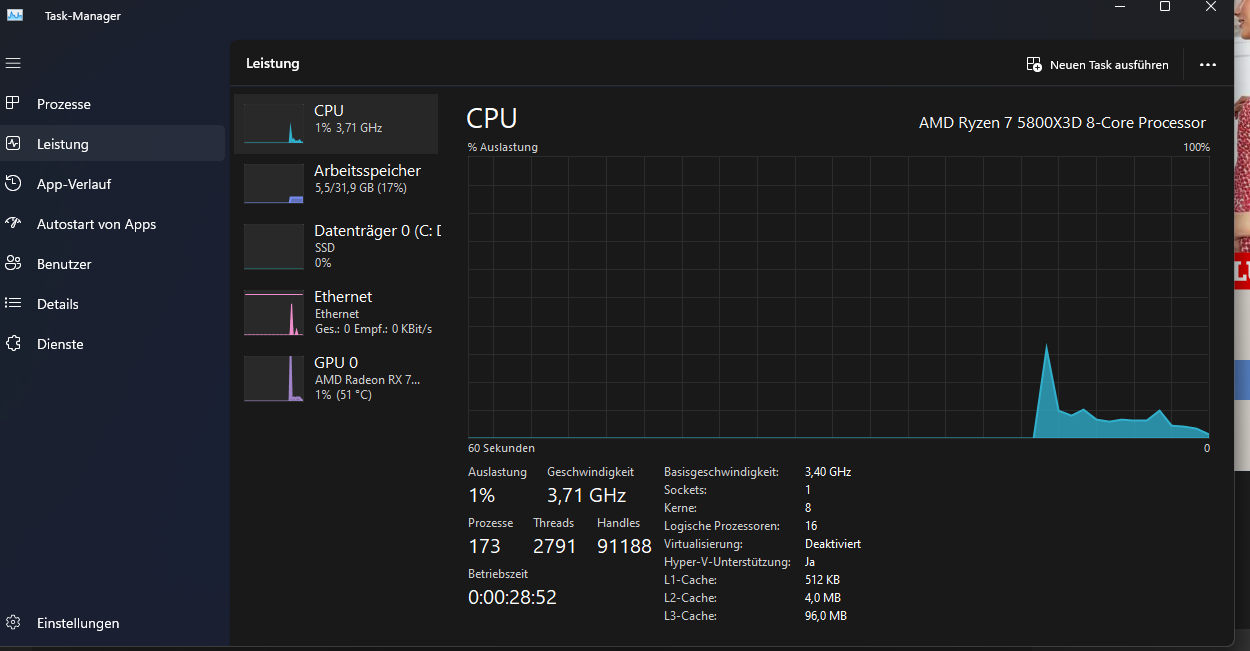Click the AMD Ryzen 7 5800X3D processor name
Image resolution: width=1250 pixels, height=651 pixels.
click(x=1062, y=123)
